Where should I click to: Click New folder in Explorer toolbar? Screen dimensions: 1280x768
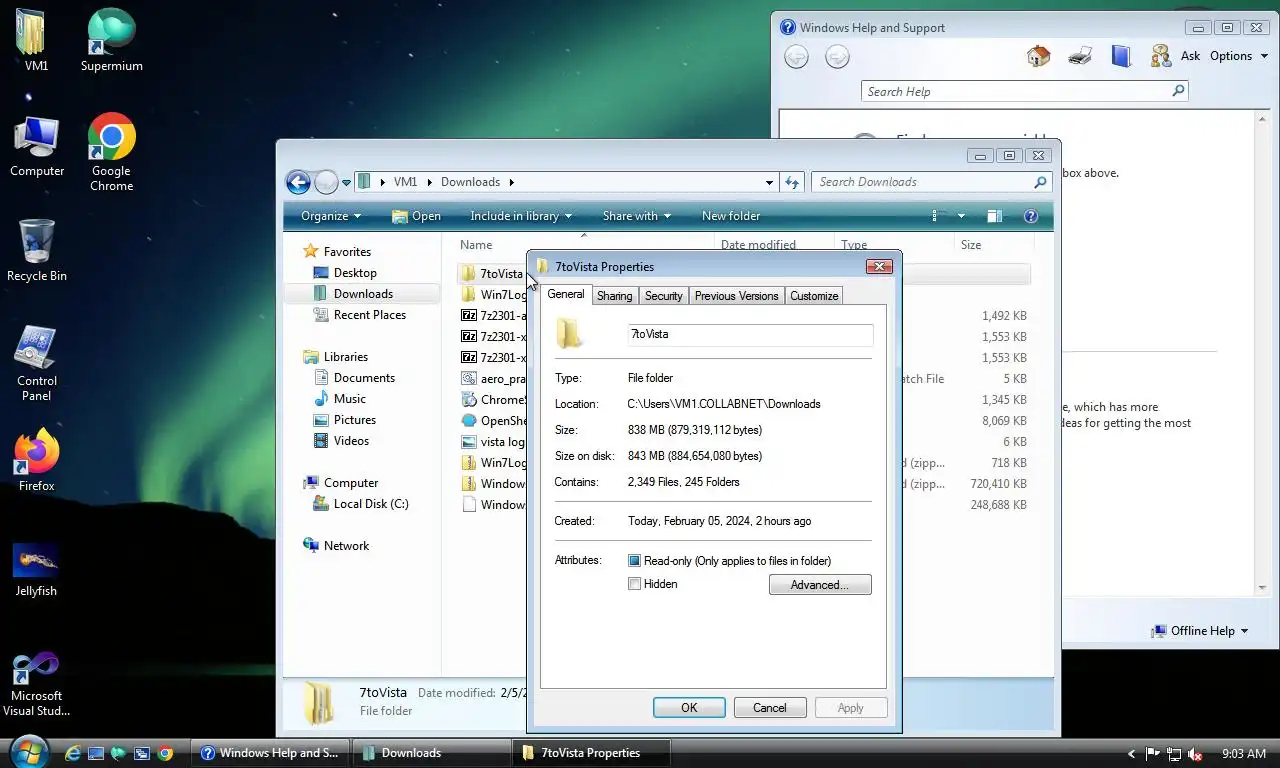click(x=731, y=216)
